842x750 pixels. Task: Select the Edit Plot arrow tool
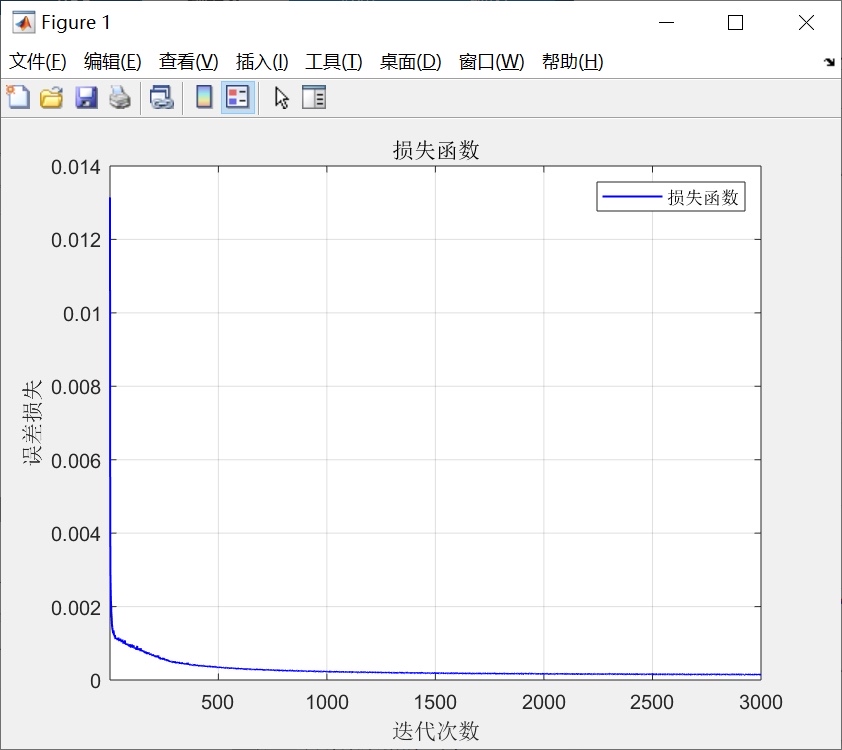(280, 97)
